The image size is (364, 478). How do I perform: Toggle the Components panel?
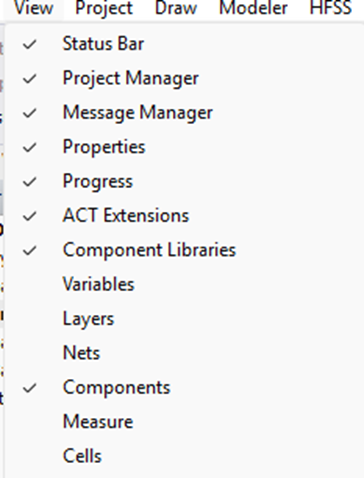[x=184, y=387]
